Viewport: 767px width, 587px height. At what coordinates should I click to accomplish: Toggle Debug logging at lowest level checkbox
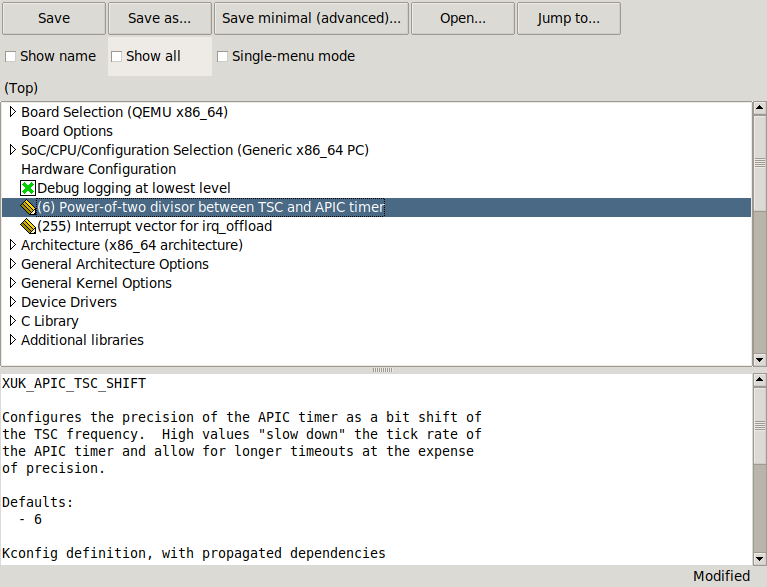(x=28, y=188)
